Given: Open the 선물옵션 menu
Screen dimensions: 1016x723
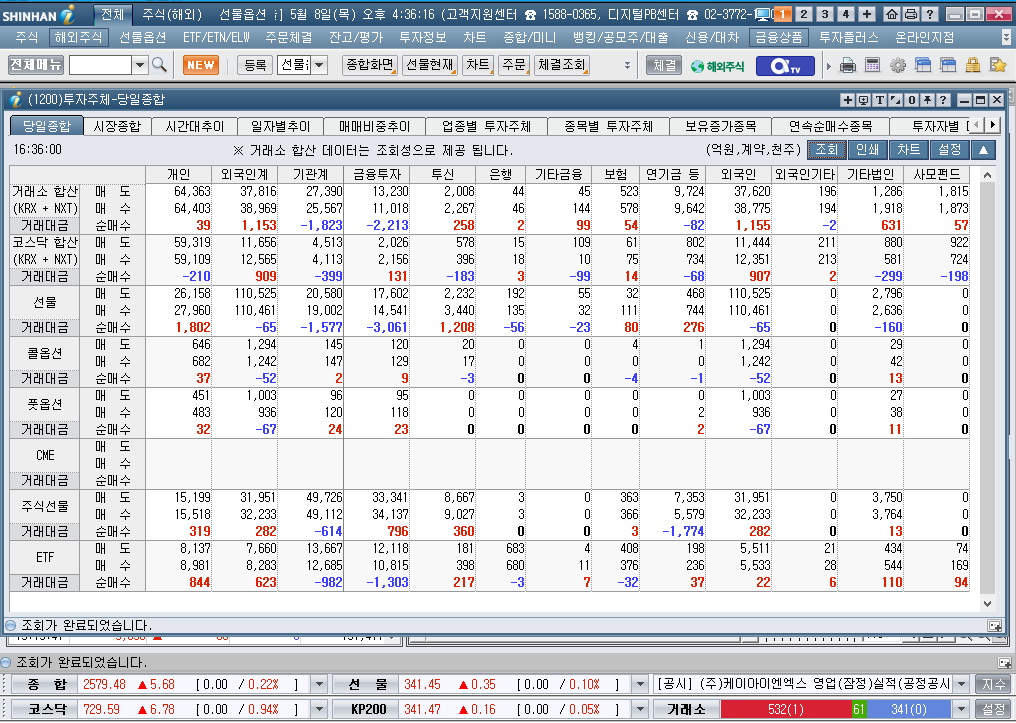Looking at the screenshot, I should coord(143,38).
